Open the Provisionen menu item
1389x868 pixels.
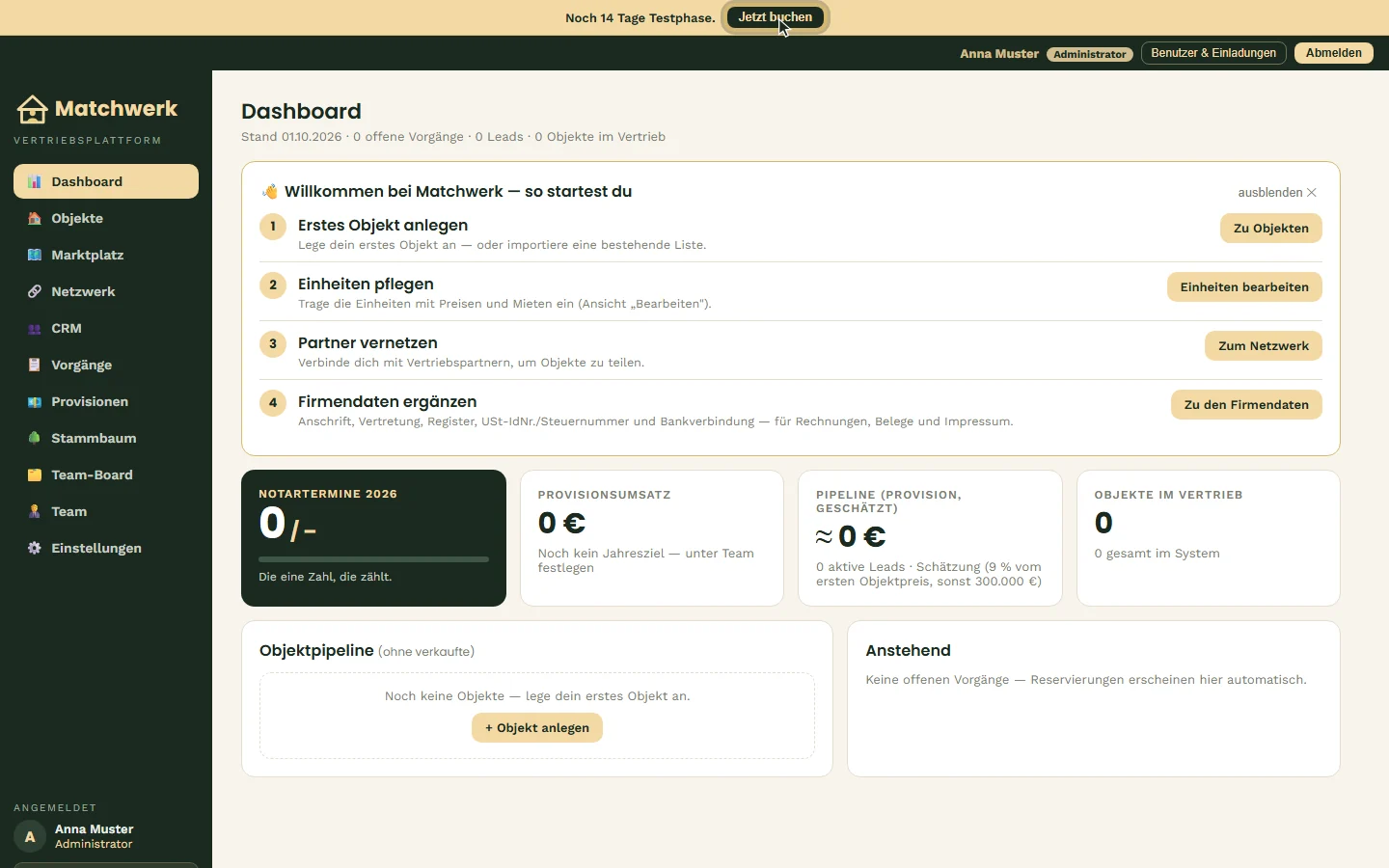(106, 401)
